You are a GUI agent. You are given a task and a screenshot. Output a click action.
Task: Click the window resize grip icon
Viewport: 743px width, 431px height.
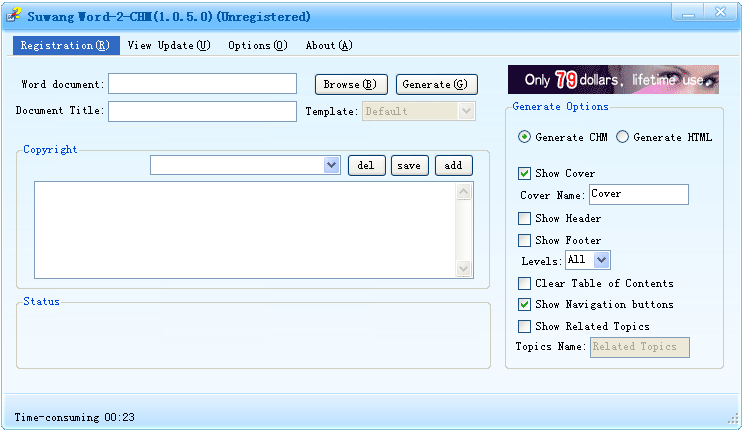click(734, 418)
